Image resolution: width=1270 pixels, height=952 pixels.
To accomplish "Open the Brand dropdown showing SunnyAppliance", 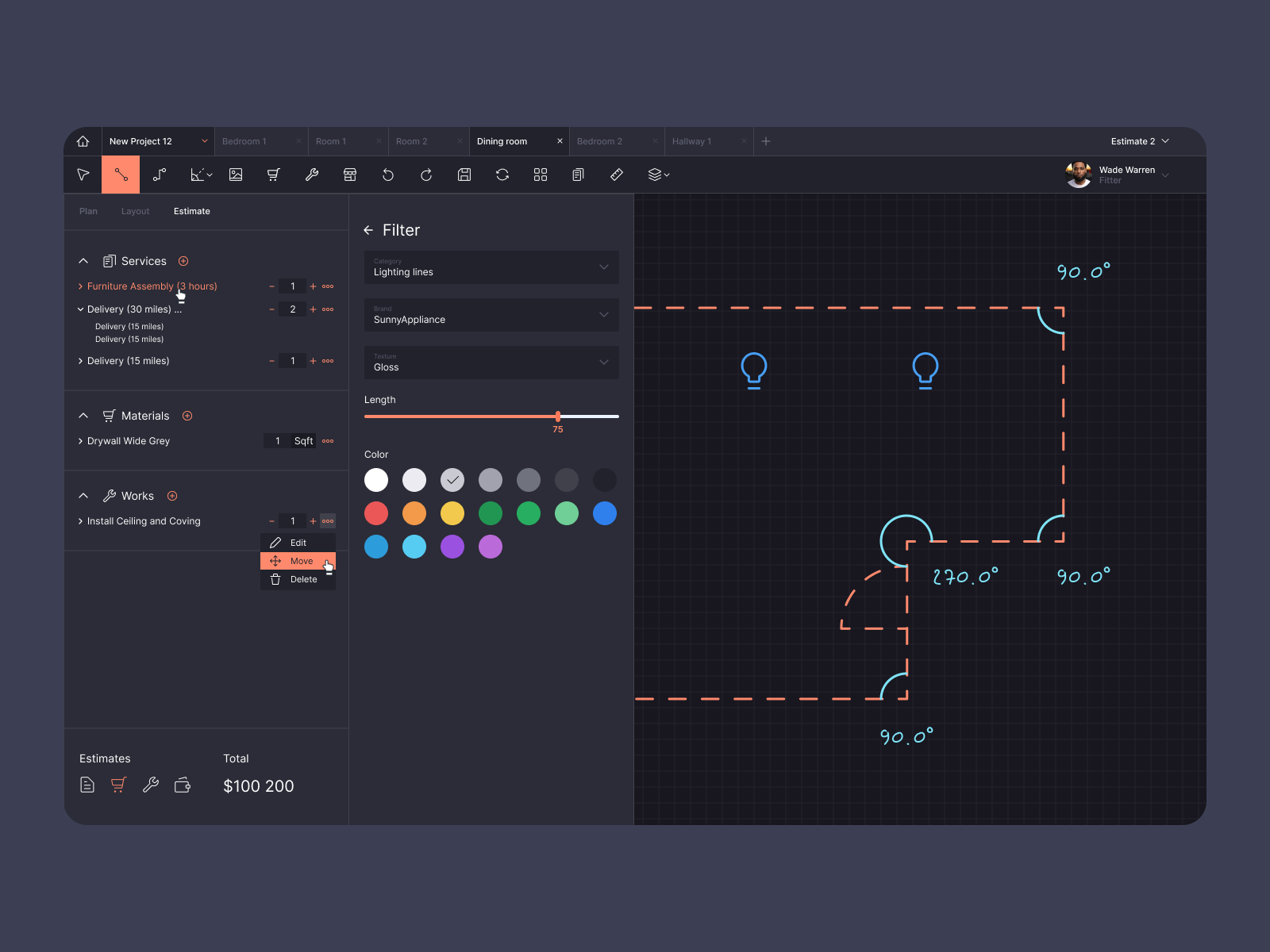I will coord(491,315).
